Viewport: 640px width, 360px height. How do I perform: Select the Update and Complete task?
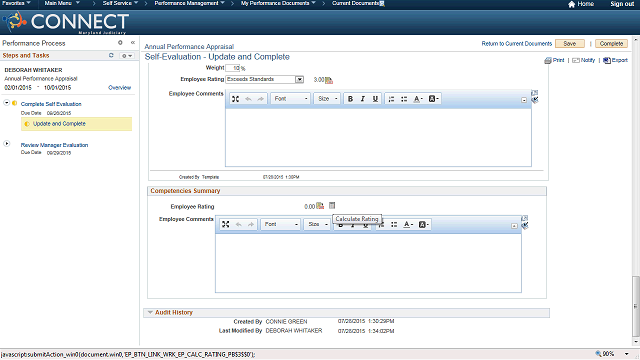tap(76, 124)
